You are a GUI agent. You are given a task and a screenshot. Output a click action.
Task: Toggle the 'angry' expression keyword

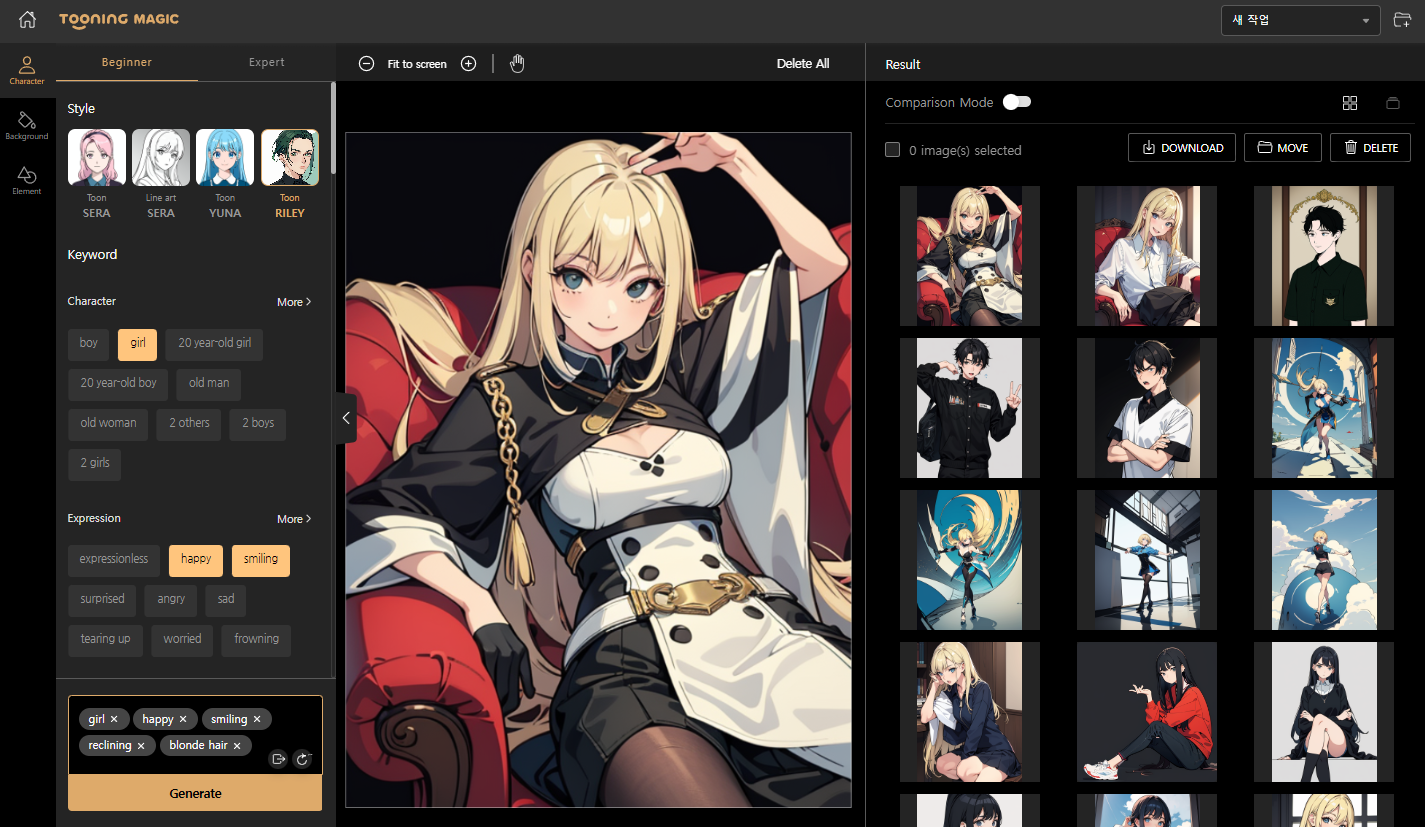171,599
